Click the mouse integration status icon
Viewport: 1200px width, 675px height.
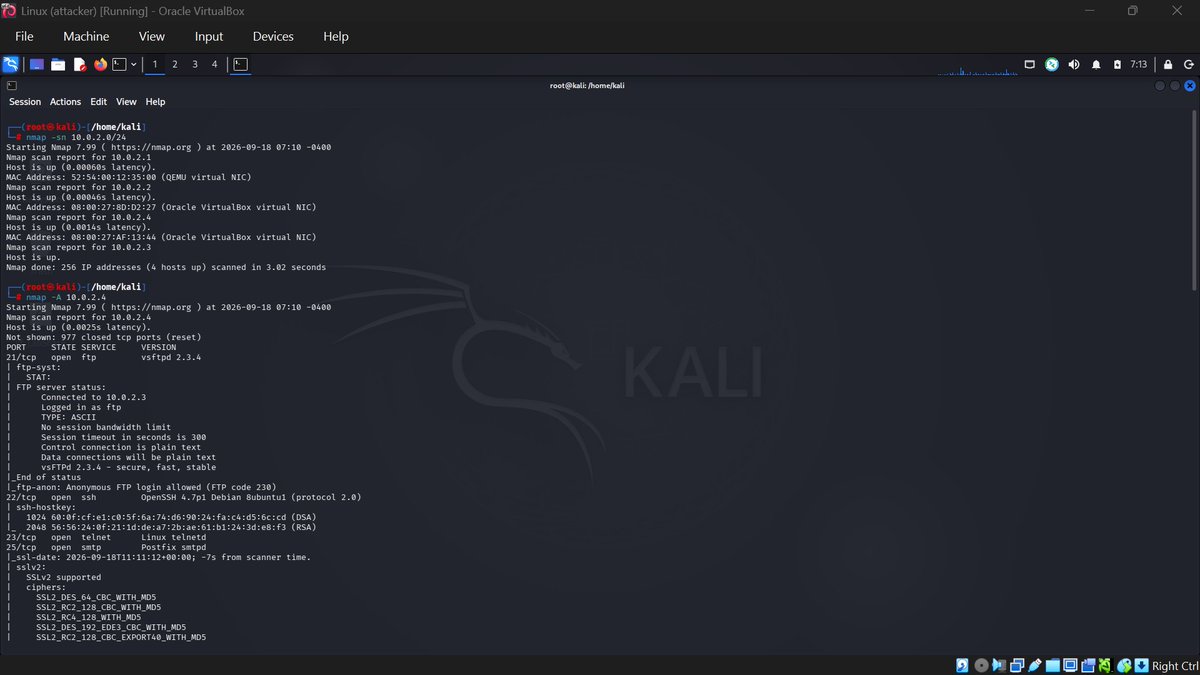pyautogui.click(x=1124, y=666)
